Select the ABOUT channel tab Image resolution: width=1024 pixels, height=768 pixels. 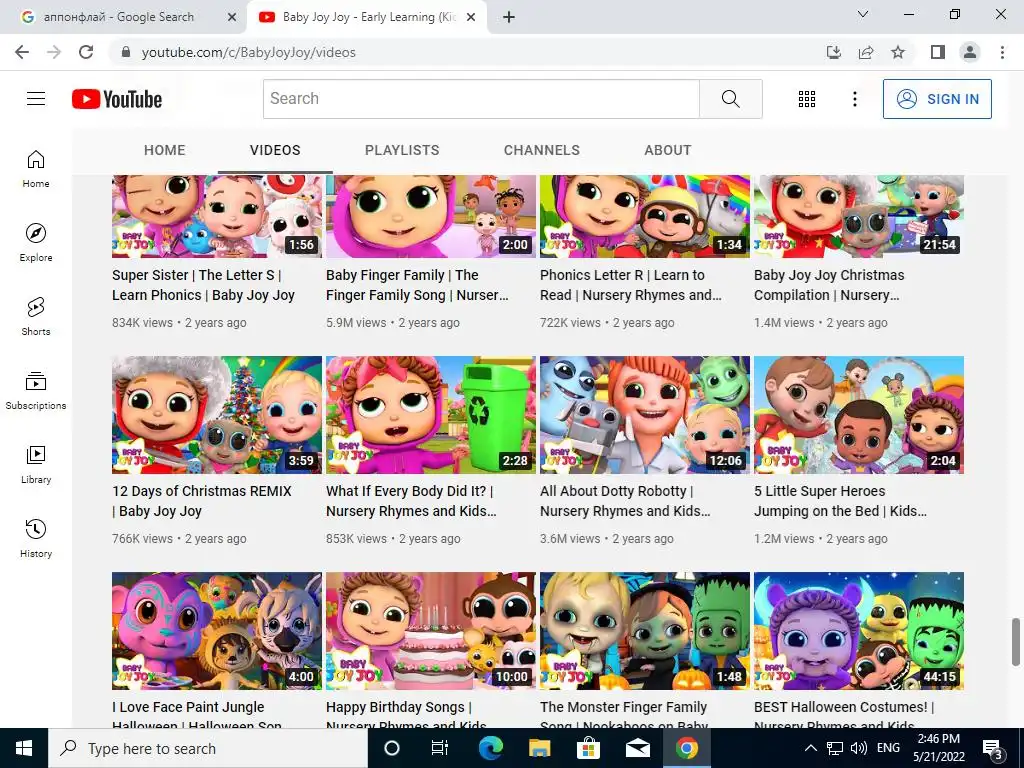tap(667, 150)
